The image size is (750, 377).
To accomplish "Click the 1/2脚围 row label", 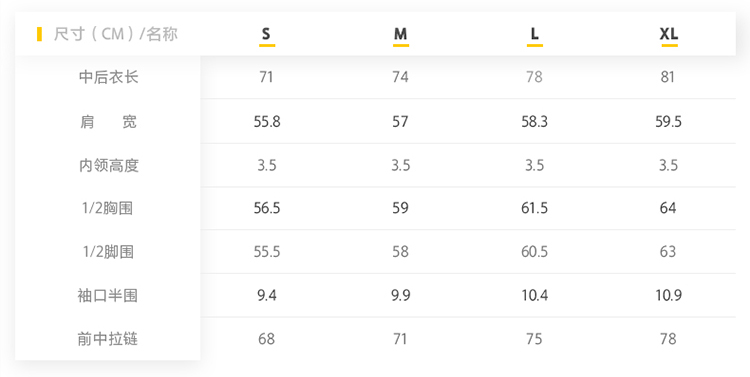I will tap(108, 252).
